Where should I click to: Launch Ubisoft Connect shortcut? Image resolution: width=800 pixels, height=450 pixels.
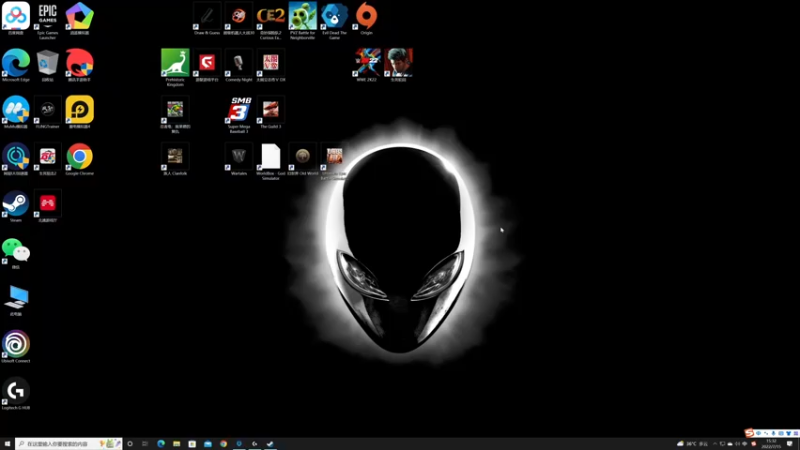point(16,347)
